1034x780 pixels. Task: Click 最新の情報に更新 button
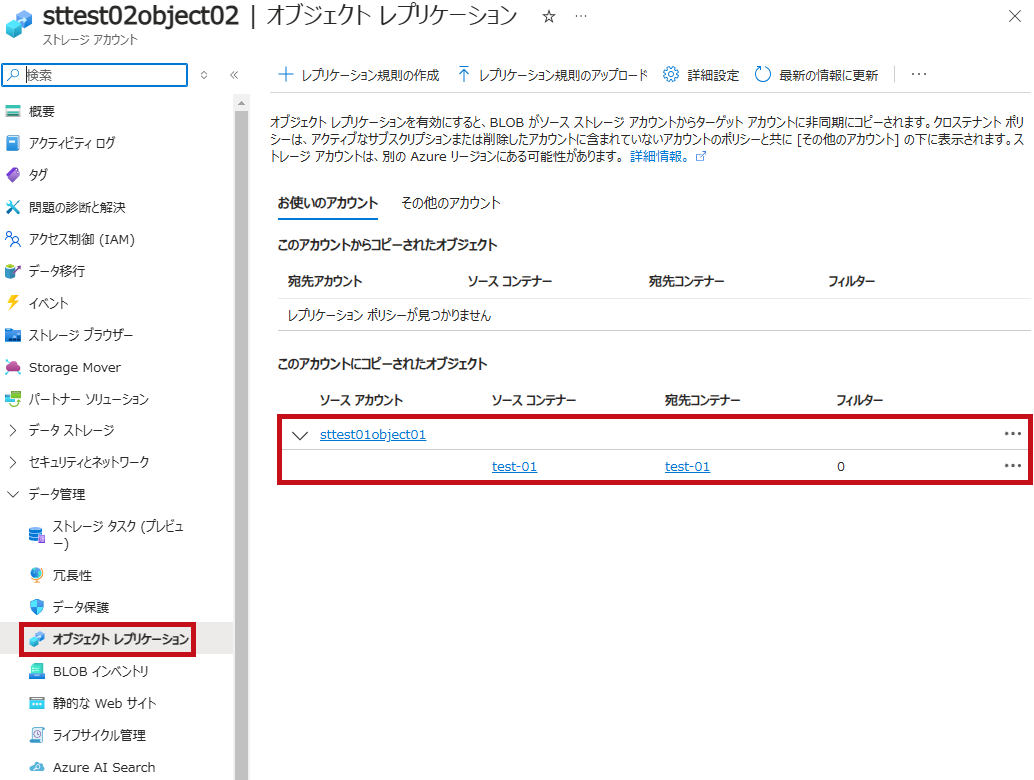pos(816,75)
